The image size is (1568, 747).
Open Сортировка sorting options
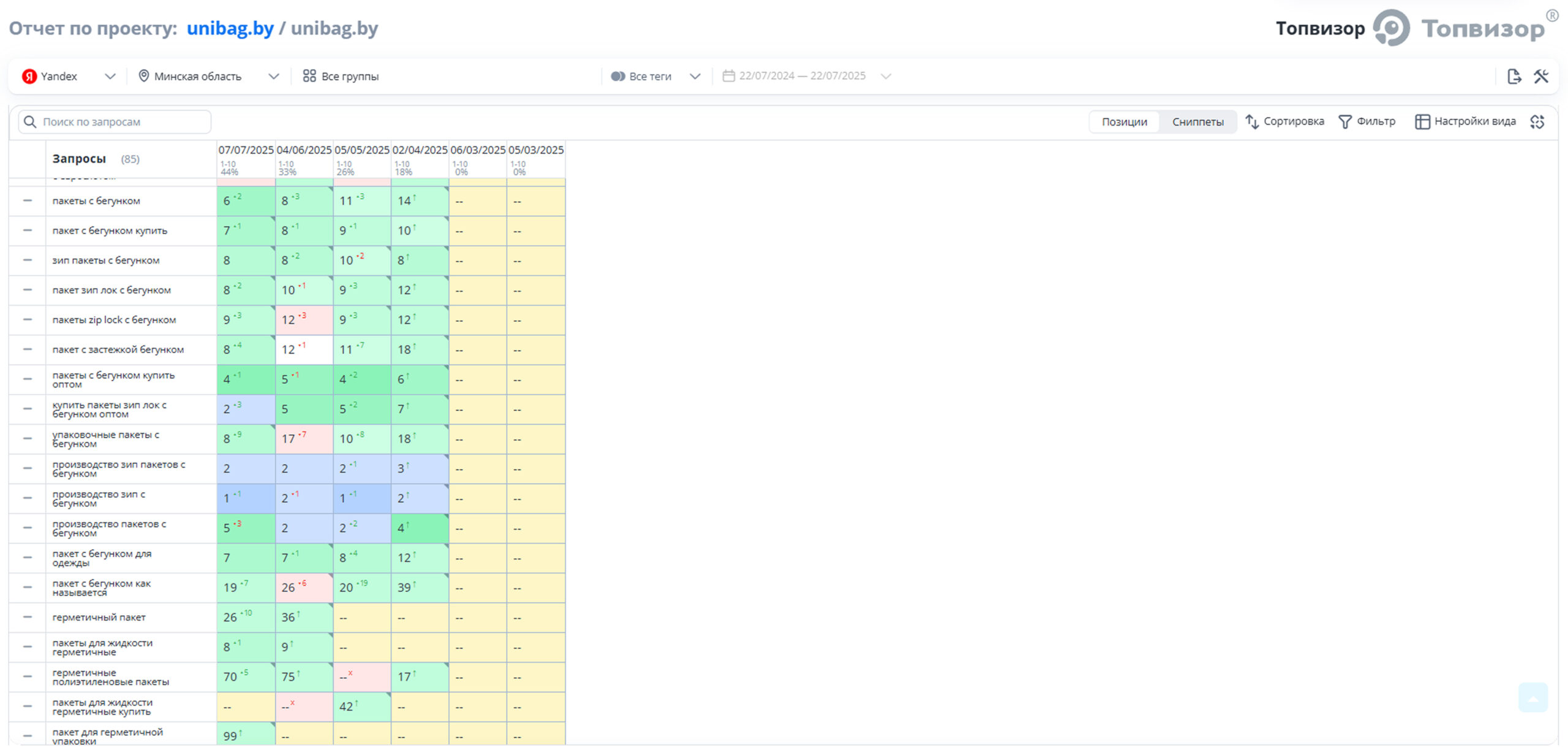pyautogui.click(x=1285, y=121)
